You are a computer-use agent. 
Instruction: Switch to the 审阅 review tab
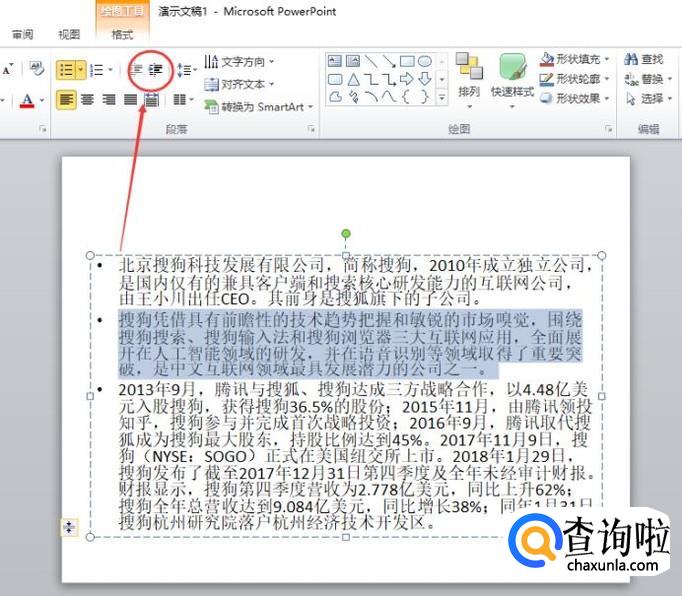coord(23,34)
